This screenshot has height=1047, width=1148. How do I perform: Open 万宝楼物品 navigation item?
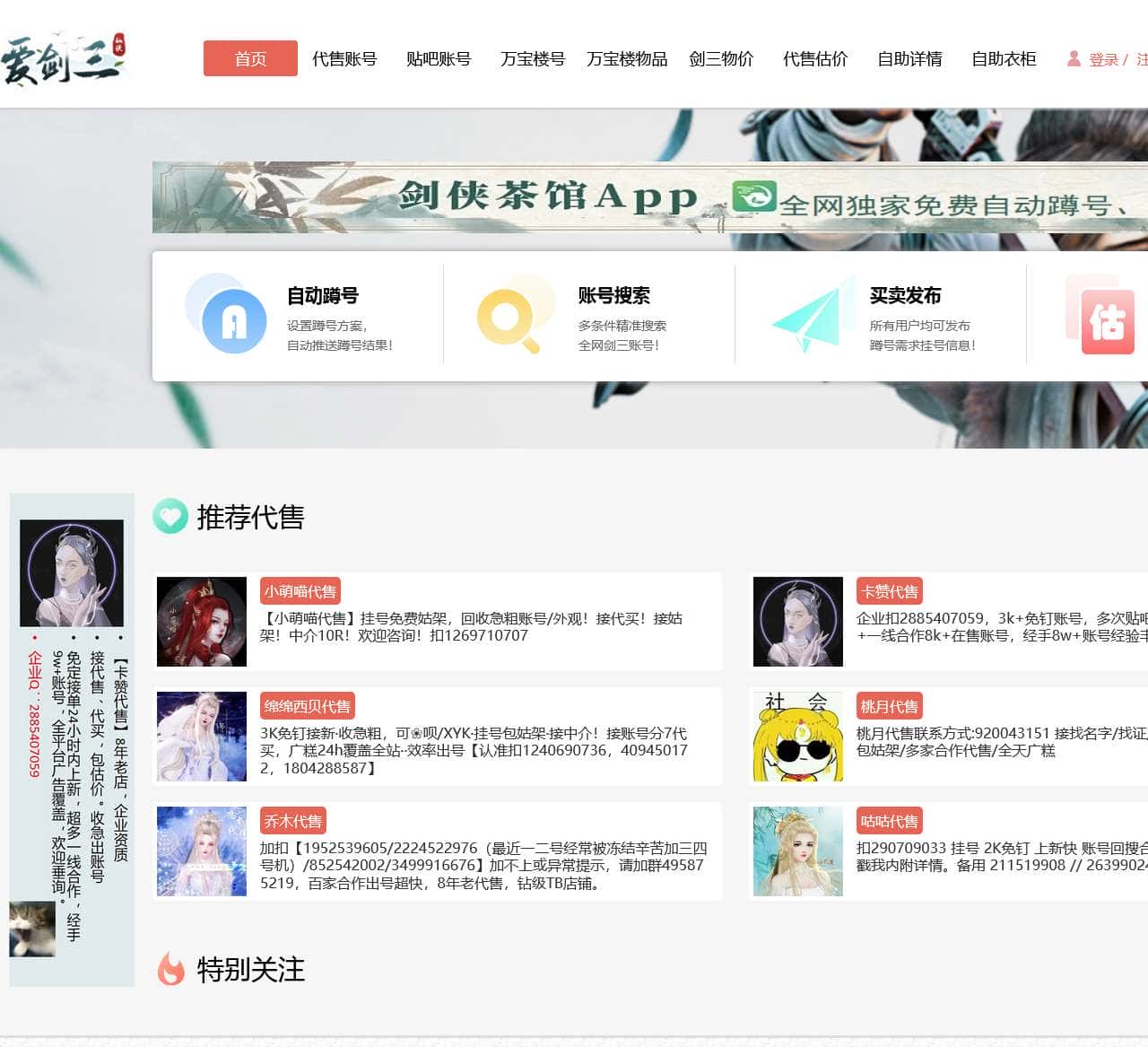[x=627, y=59]
